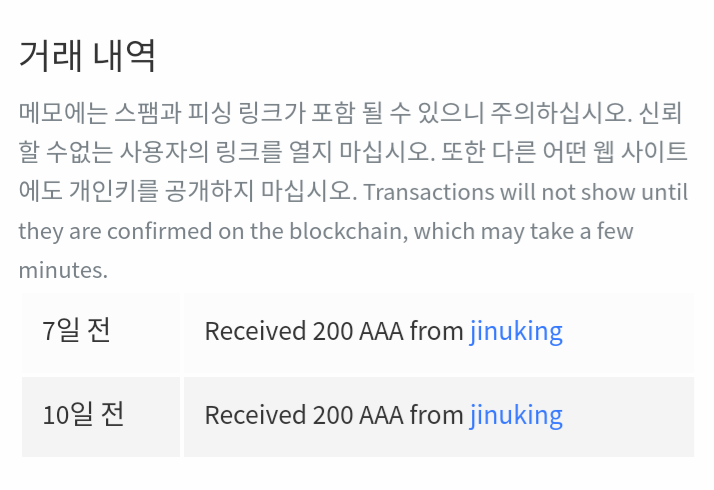Click the '피싱' word in the warning
This screenshot has height=490, width=714.
[225, 110]
